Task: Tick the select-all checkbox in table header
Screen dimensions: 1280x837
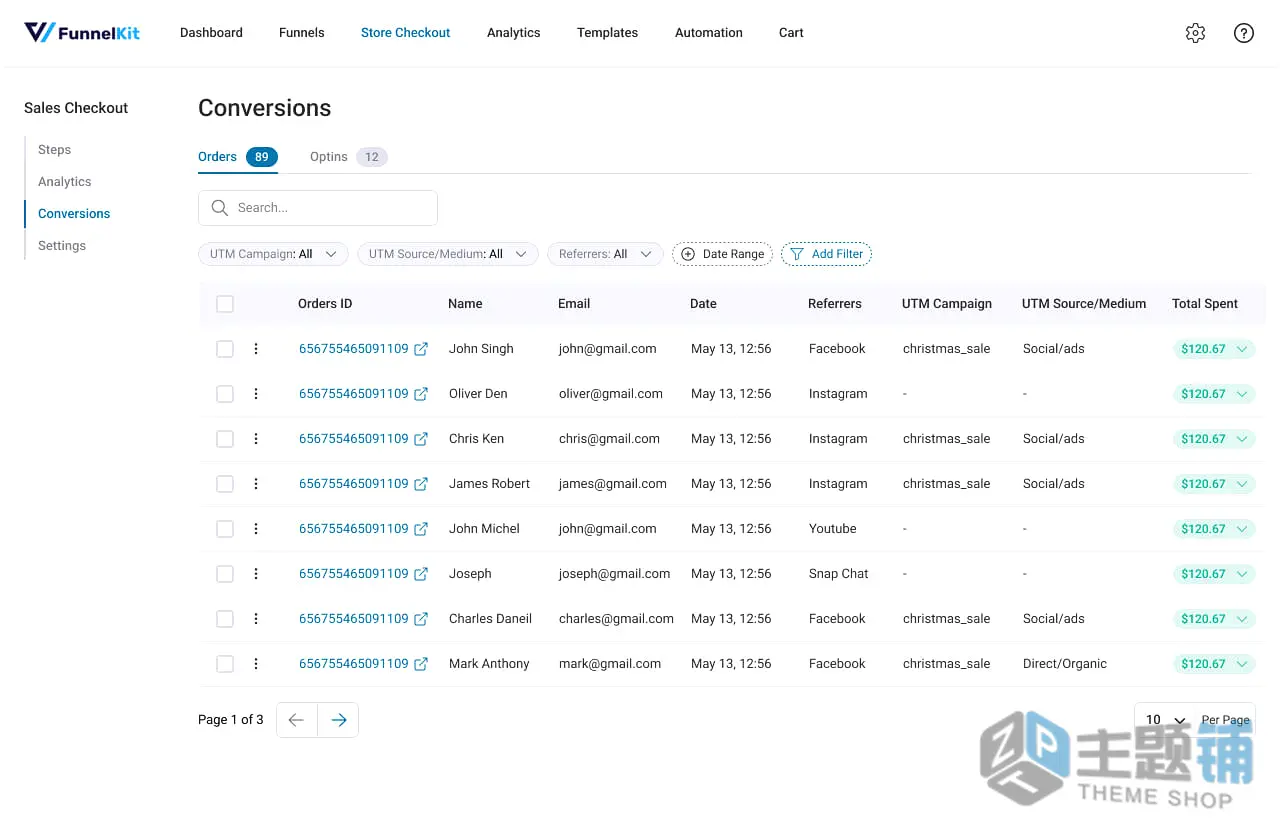Action: pos(225,304)
